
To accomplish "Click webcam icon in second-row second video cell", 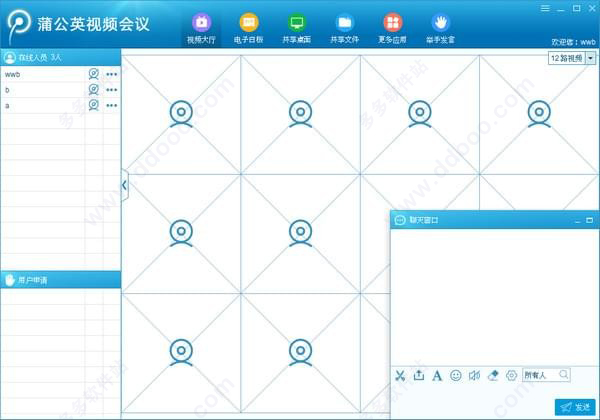I will coord(300,233).
